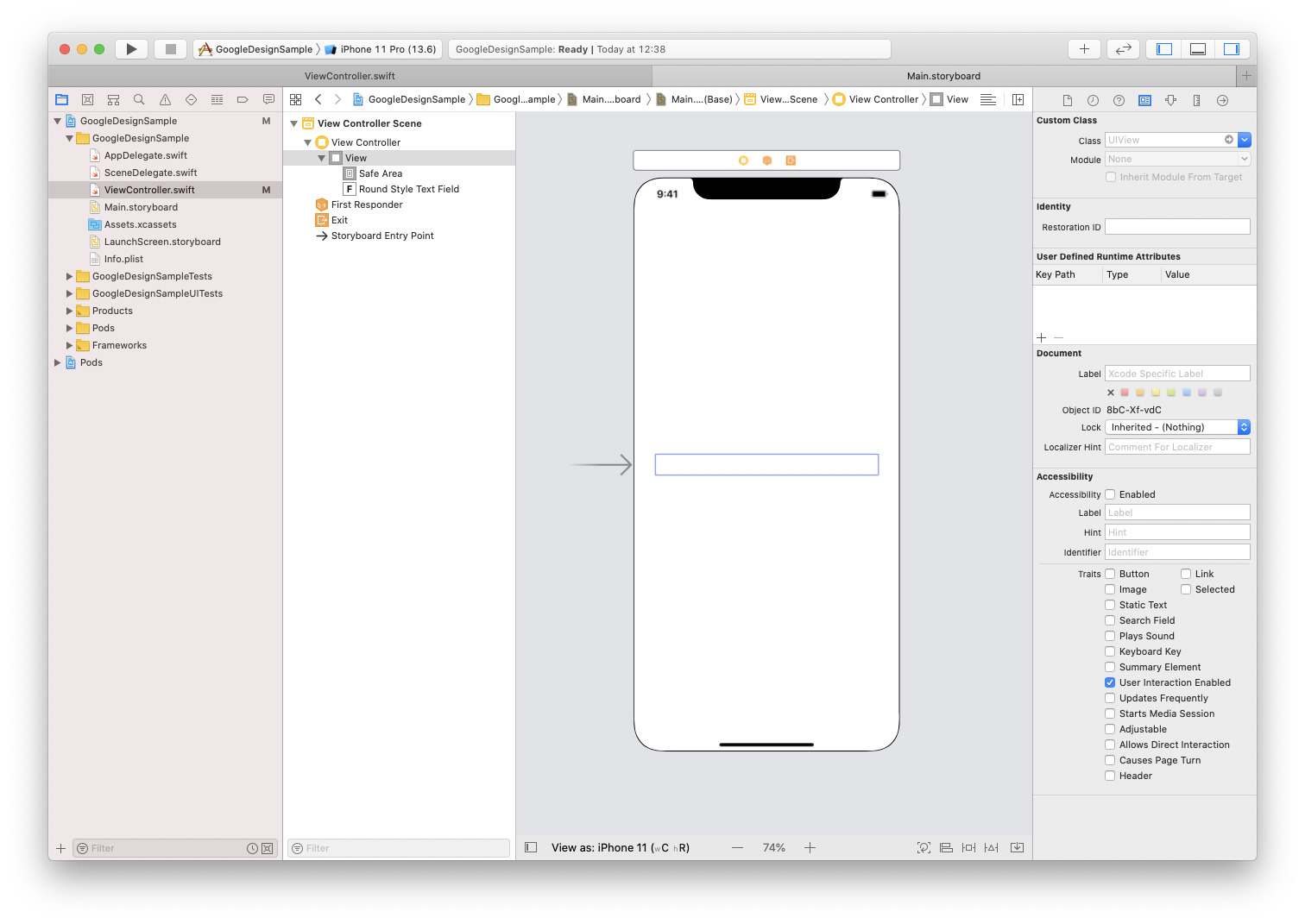1305x924 pixels.
Task: Open the Source Control navigator
Action: (x=87, y=100)
